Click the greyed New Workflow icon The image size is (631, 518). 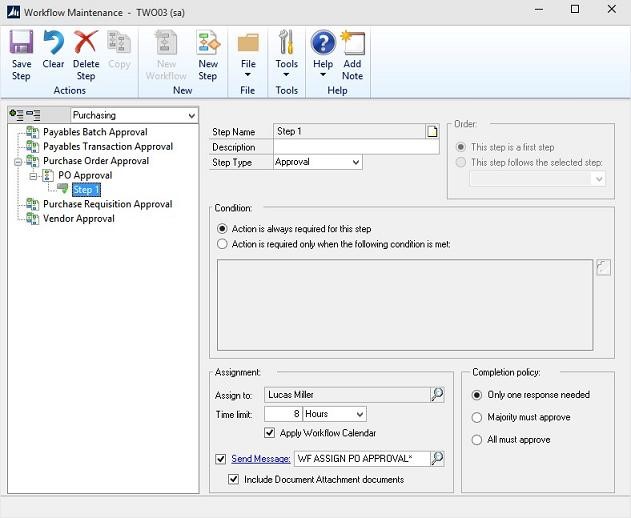coord(166,42)
